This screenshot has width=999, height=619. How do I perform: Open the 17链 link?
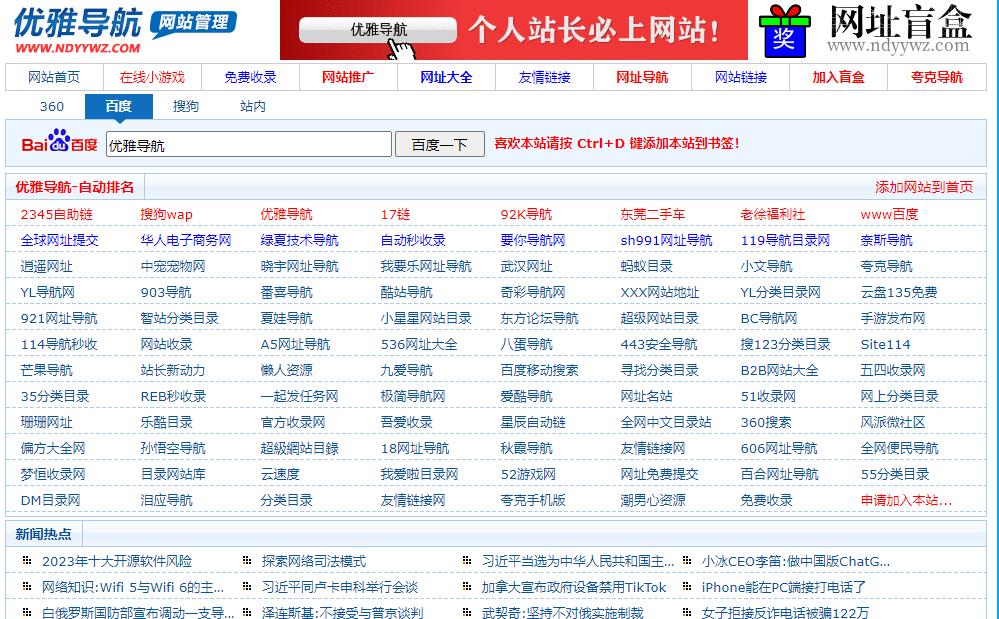tap(395, 214)
